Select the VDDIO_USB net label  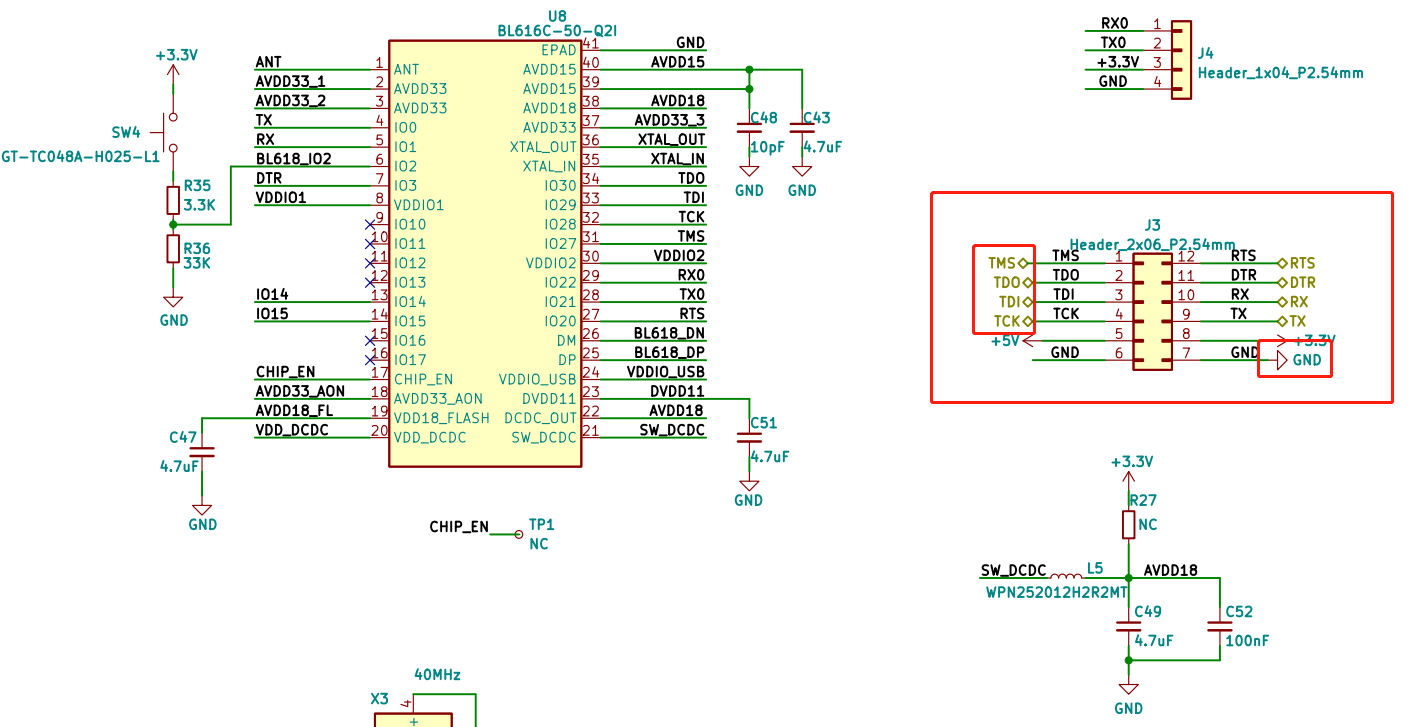click(x=666, y=372)
